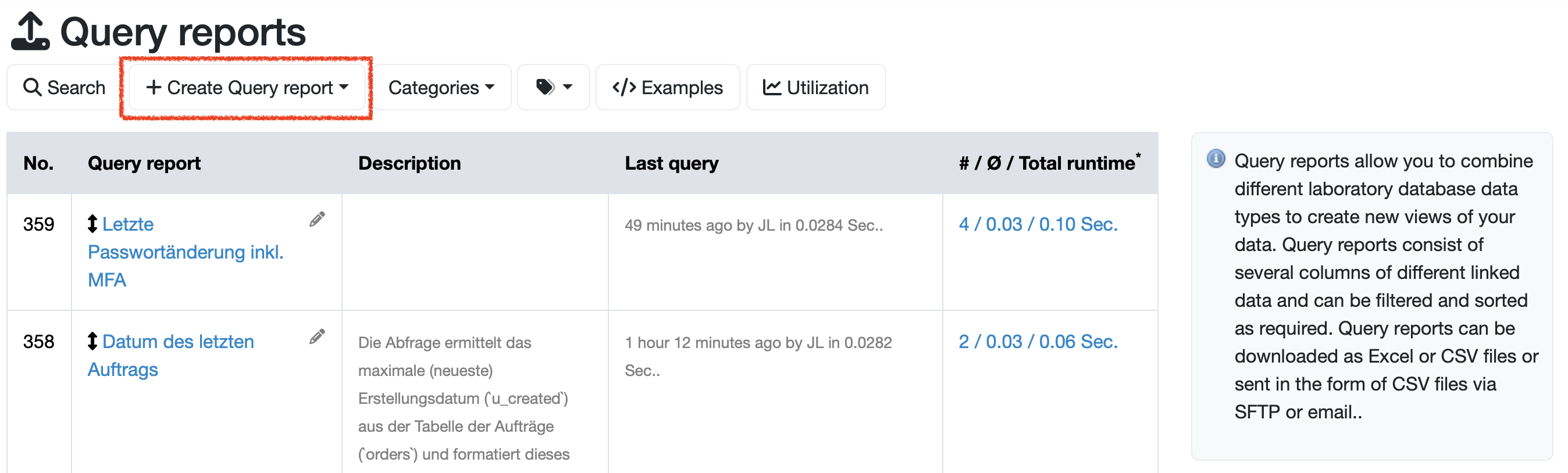
Task: Click sort arrows icon beside Datum des letzten
Action: coord(92,341)
